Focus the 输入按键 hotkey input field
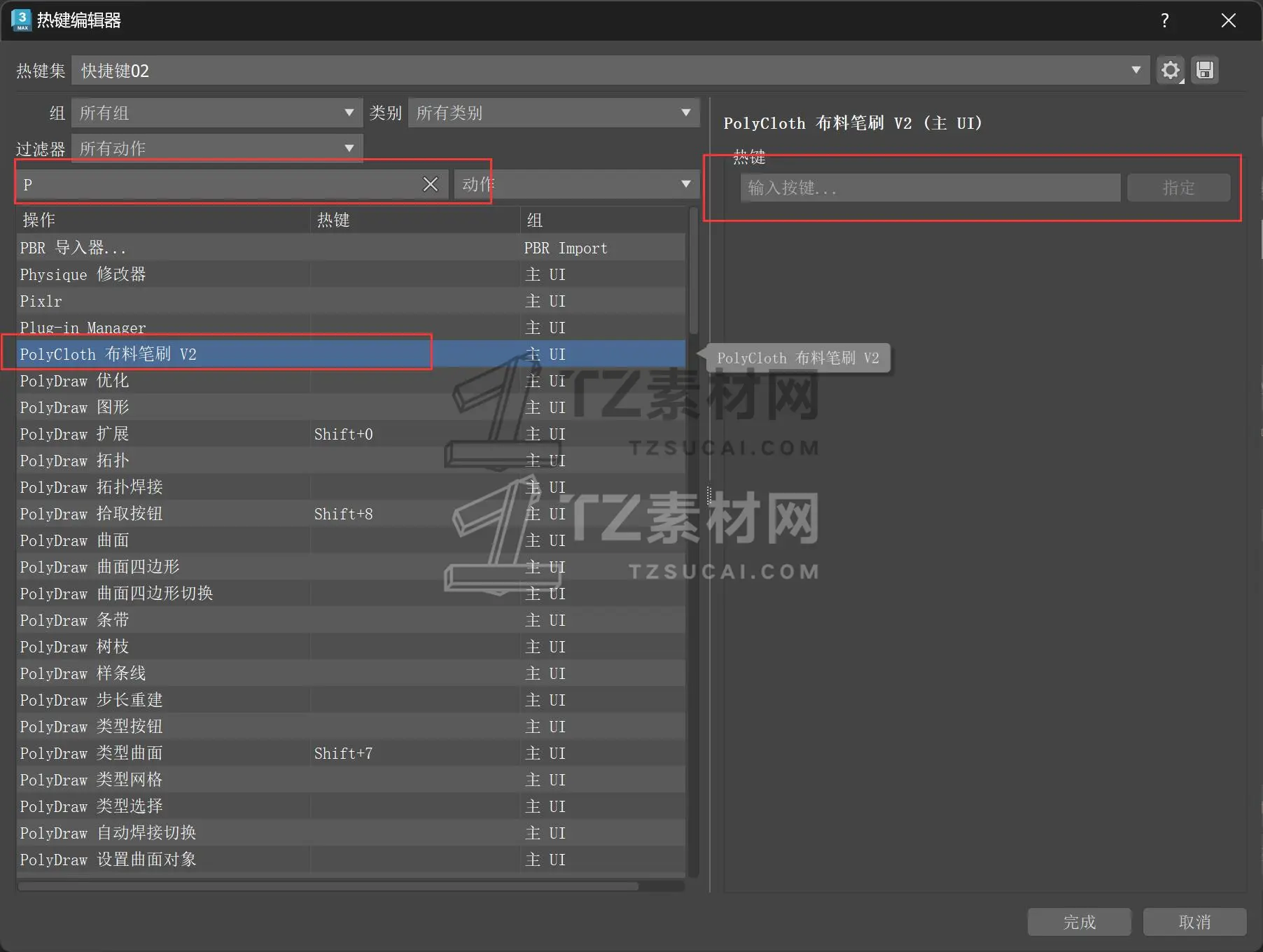The height and width of the screenshot is (952, 1263). pyautogui.click(x=930, y=188)
